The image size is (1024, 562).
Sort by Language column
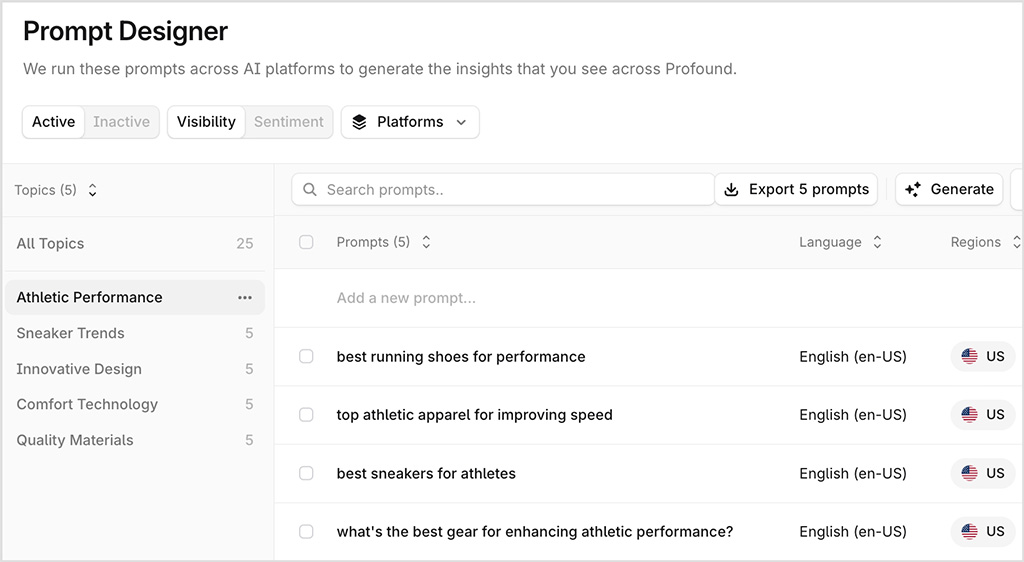[840, 242]
